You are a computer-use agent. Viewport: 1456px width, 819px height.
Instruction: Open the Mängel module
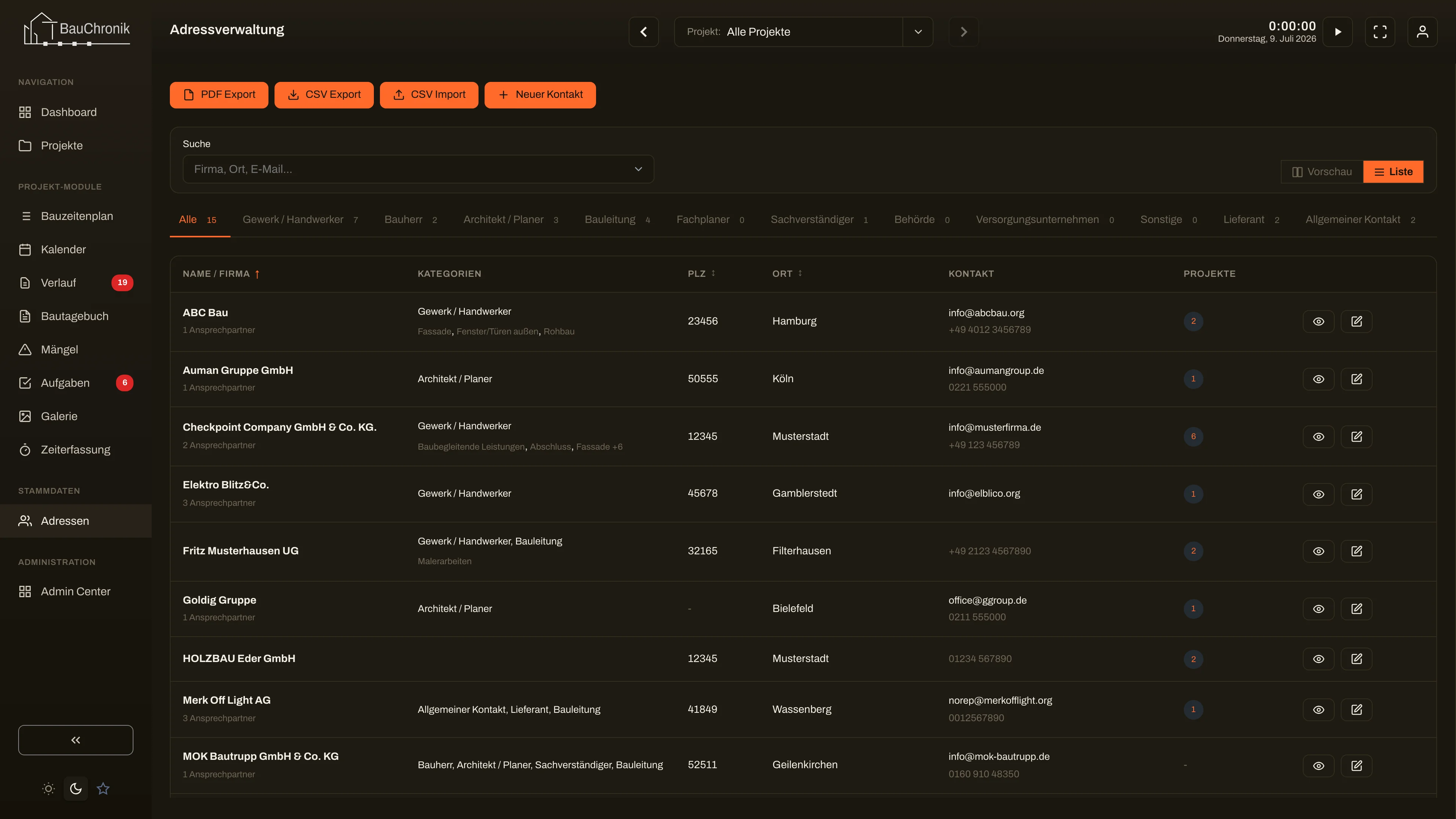click(76, 349)
